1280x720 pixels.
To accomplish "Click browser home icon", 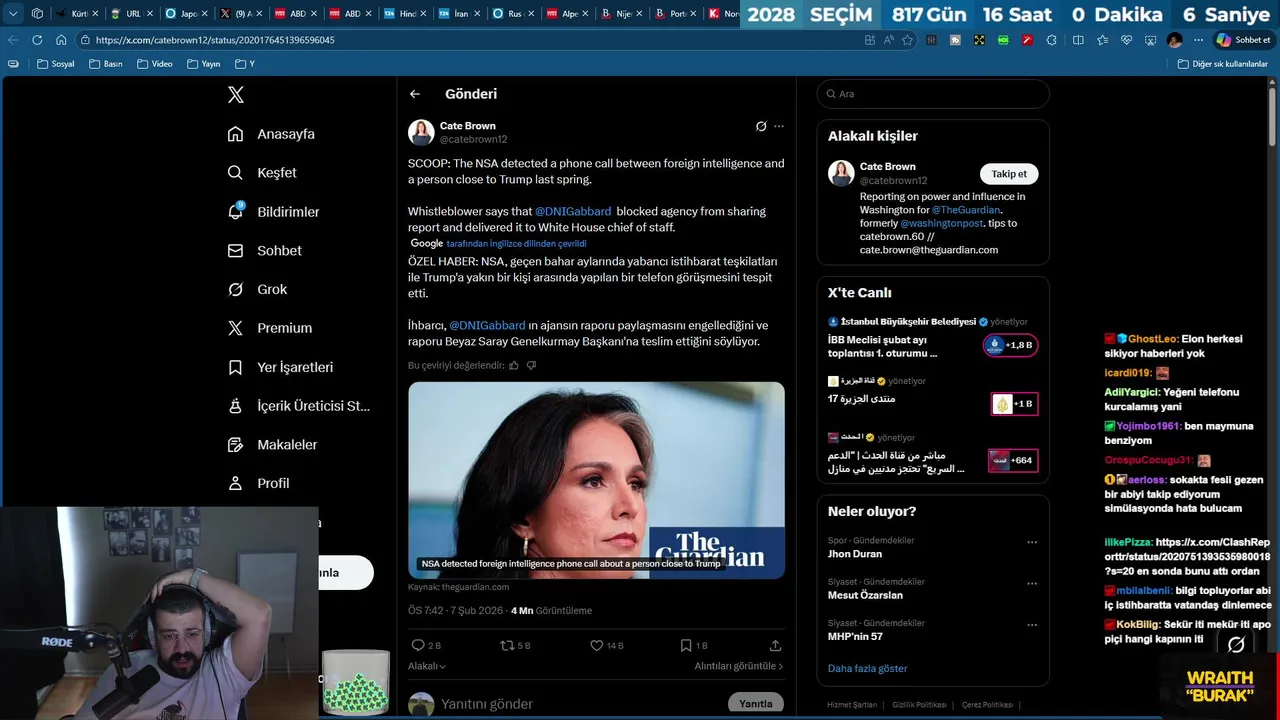I will (61, 40).
